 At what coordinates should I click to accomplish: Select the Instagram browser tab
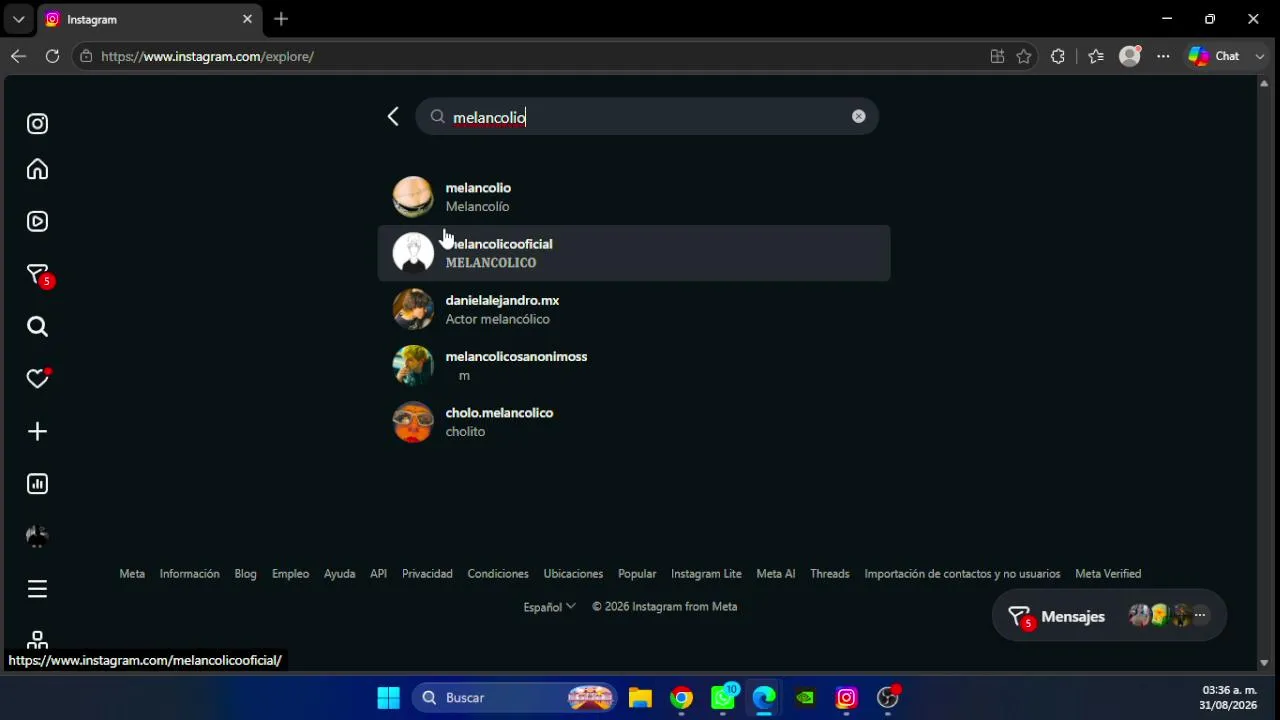tap(150, 19)
